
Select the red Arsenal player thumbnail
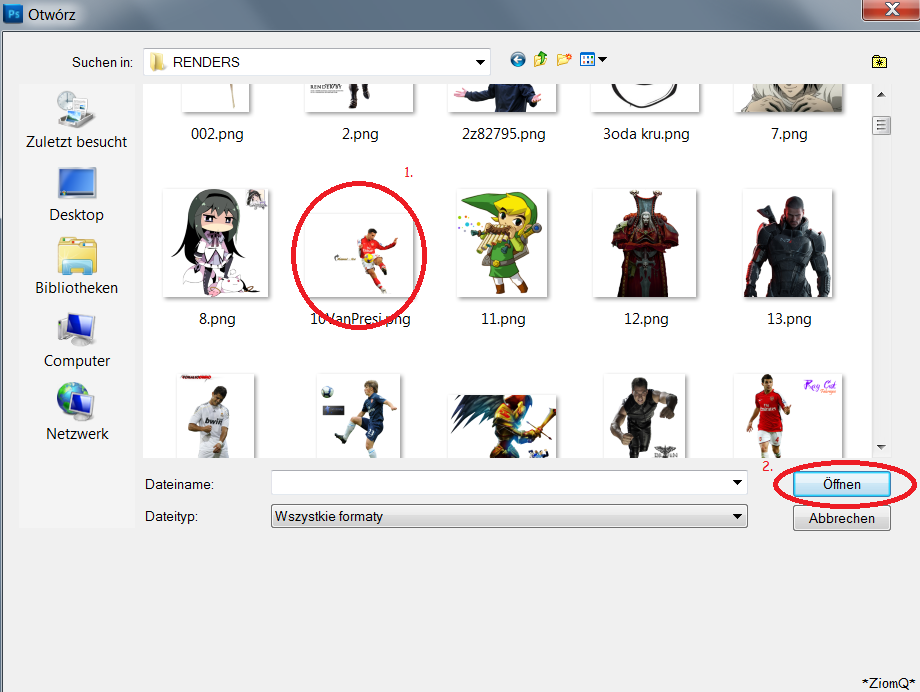tap(787, 416)
